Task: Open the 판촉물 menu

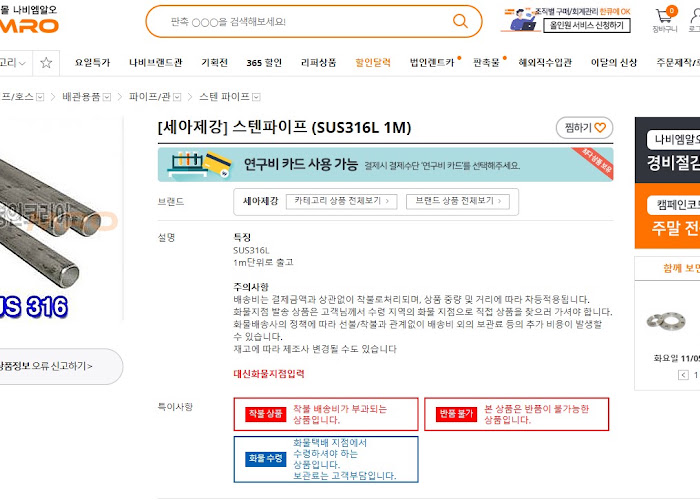Action: [486, 62]
